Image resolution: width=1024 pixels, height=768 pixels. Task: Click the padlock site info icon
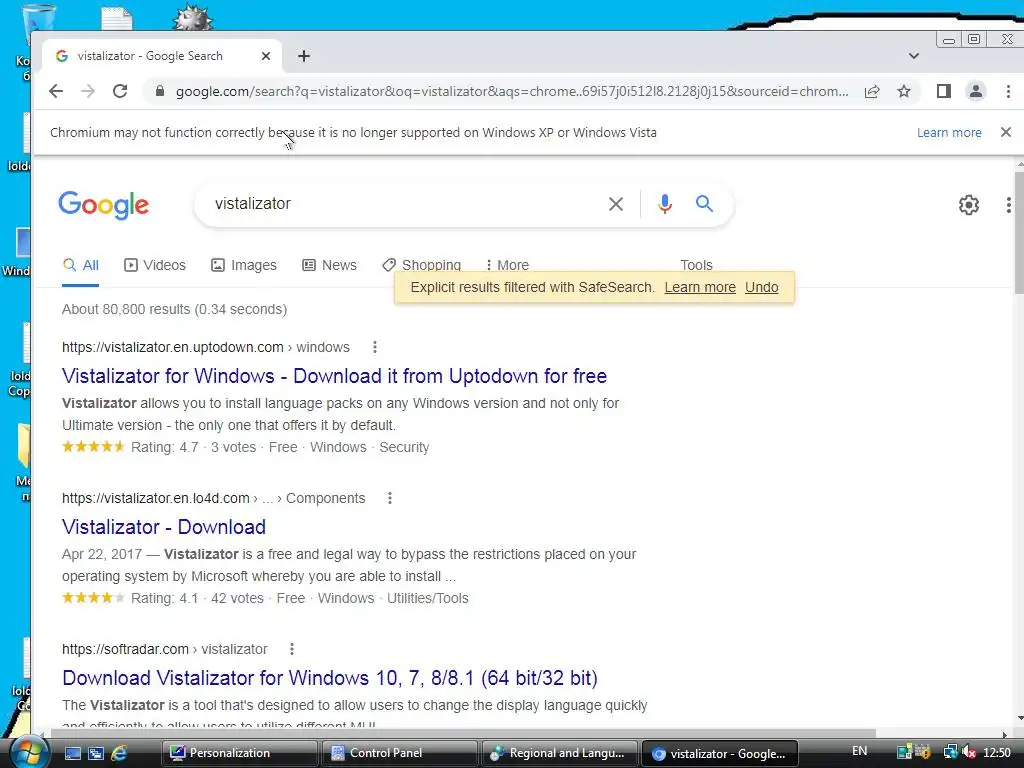(159, 91)
